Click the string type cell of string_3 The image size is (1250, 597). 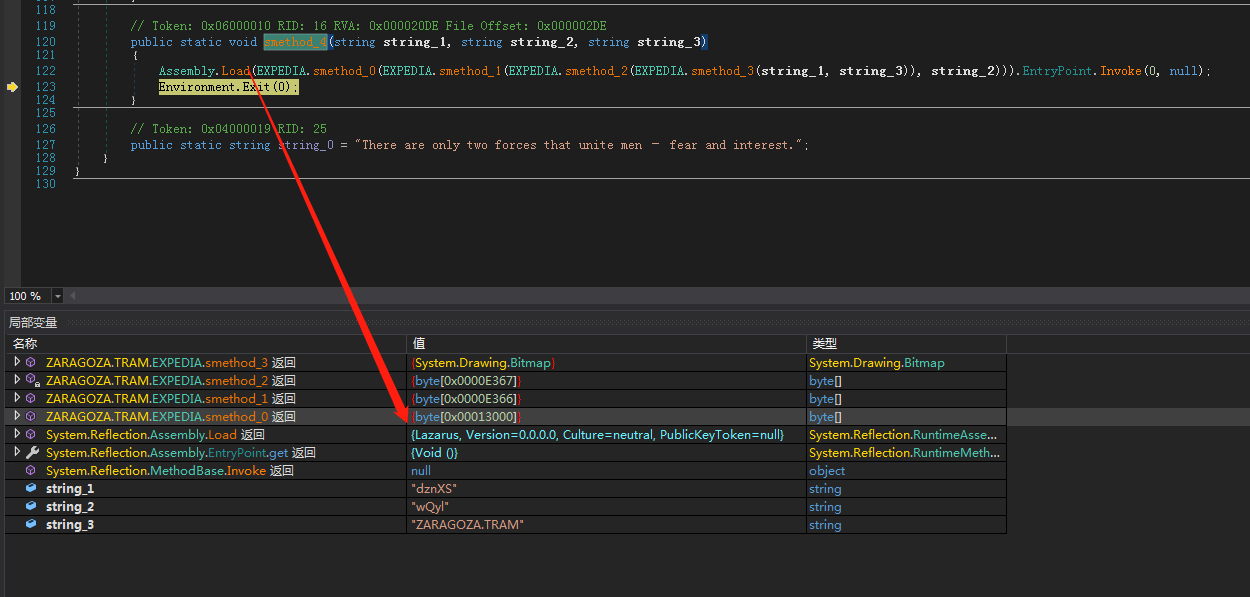coord(906,525)
